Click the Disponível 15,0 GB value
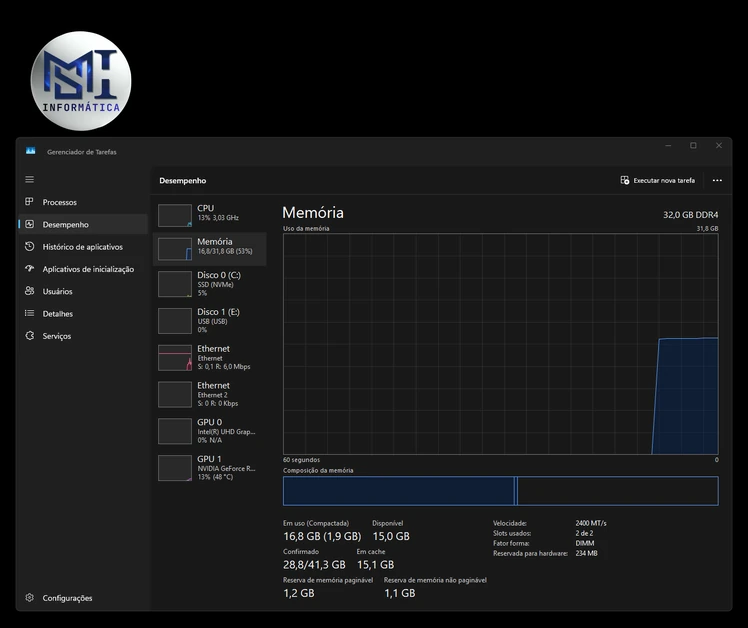 click(391, 536)
